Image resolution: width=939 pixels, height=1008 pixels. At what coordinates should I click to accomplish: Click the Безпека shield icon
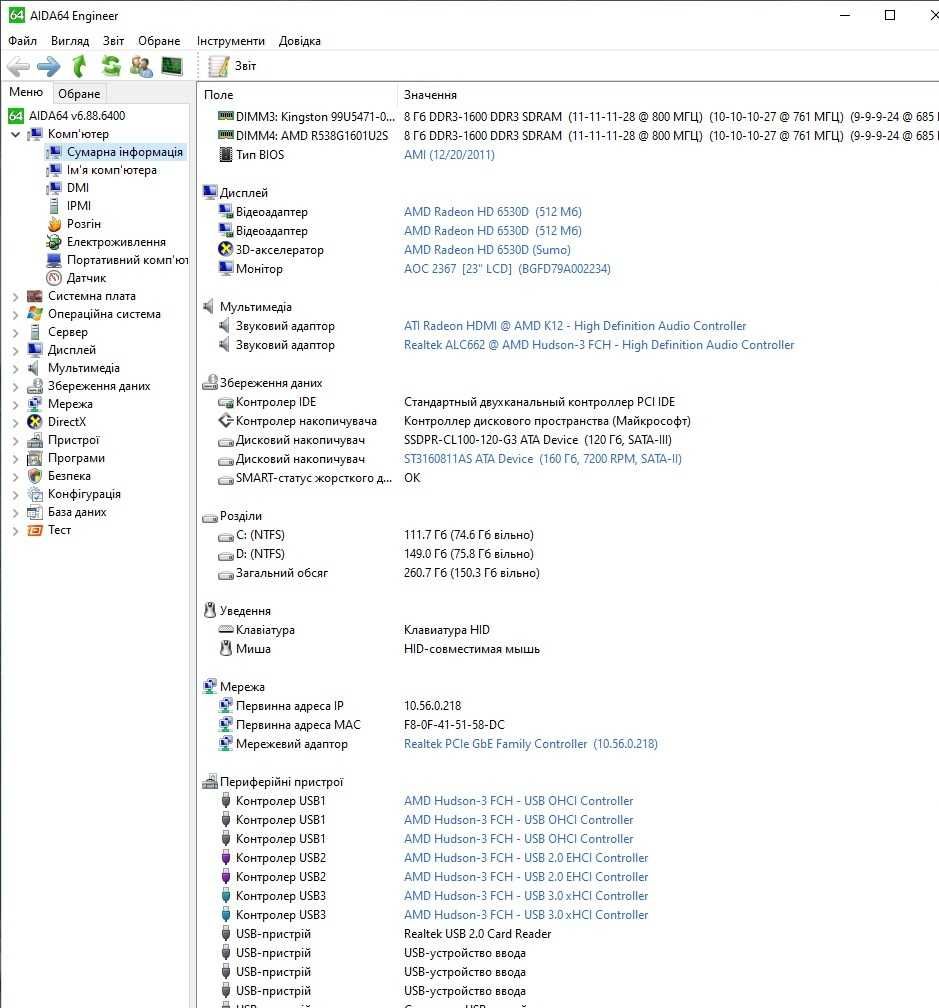[x=35, y=476]
